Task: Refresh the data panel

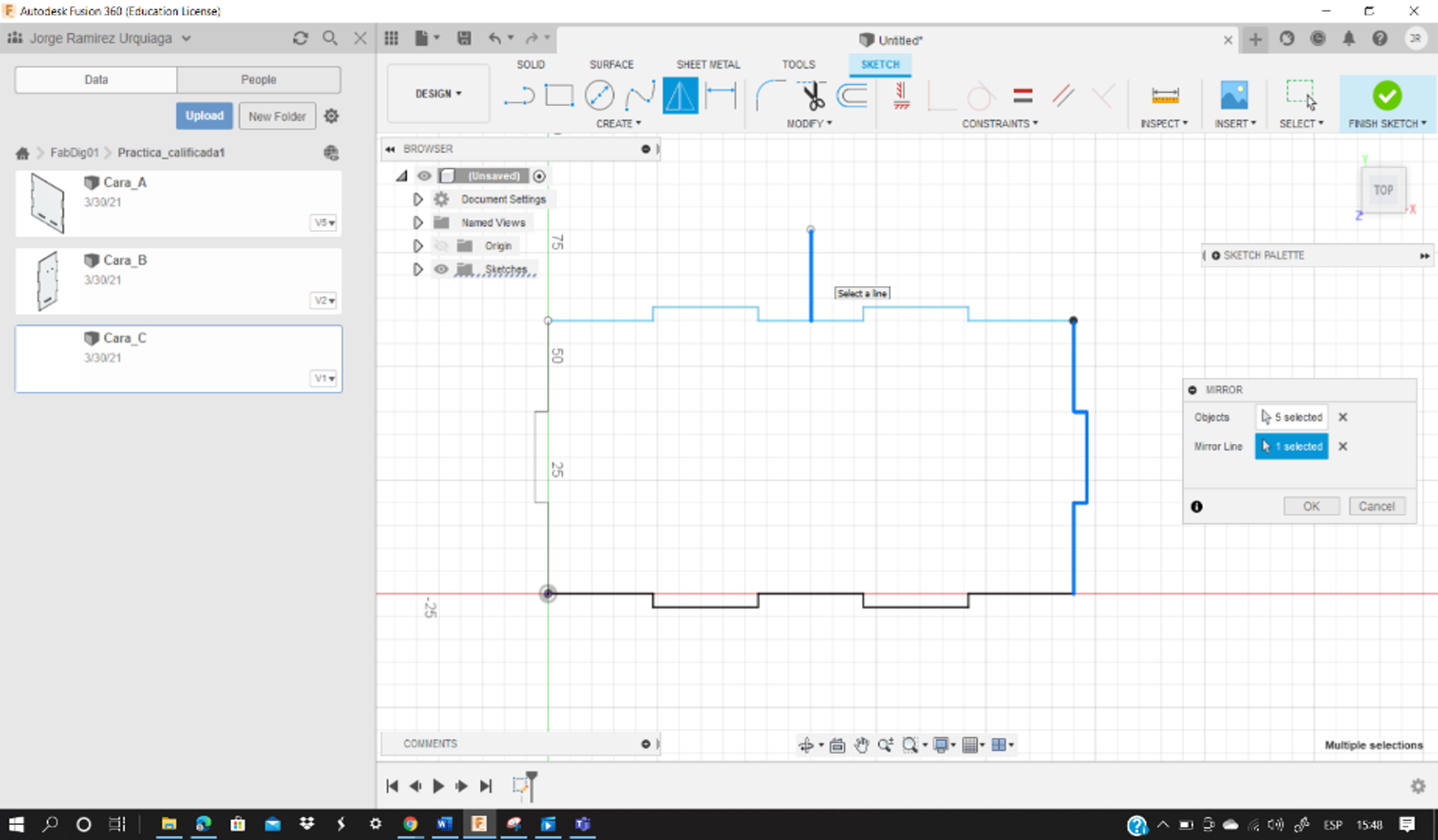Action: pos(300,38)
